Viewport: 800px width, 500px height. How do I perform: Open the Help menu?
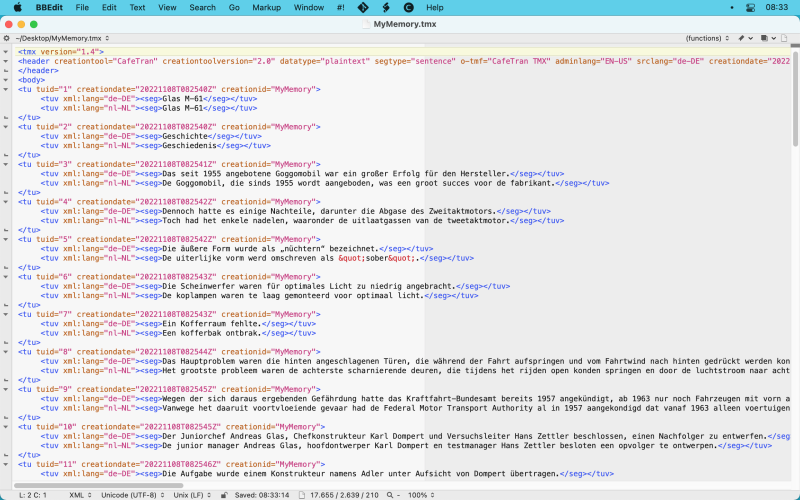pyautogui.click(x=435, y=7)
